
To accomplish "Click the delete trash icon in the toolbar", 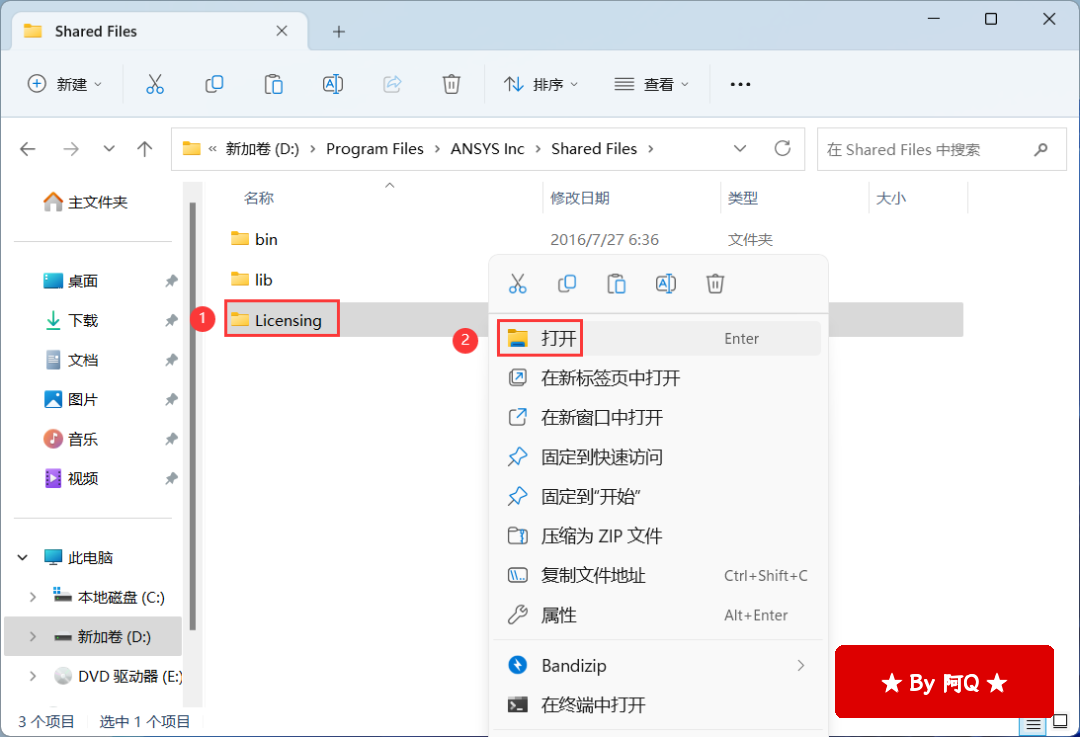I will coord(452,85).
